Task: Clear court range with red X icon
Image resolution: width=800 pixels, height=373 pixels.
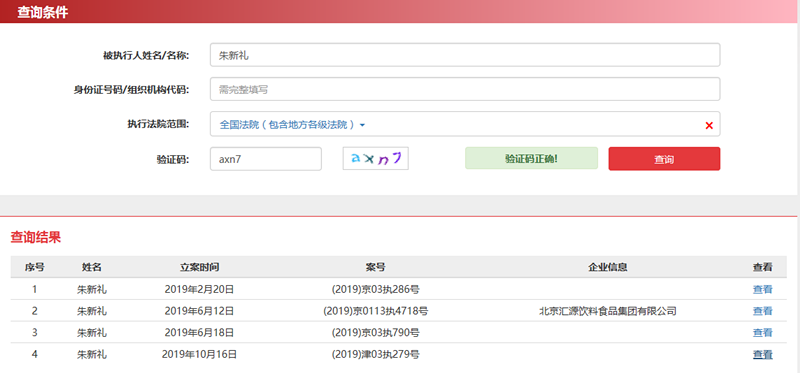Action: coord(709,126)
